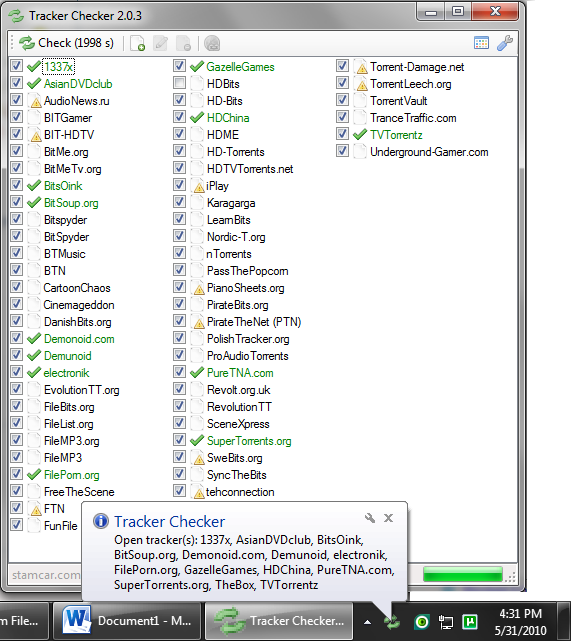The width and height of the screenshot is (571, 641).
Task: Click the Check refresh button
Action: coord(66,43)
